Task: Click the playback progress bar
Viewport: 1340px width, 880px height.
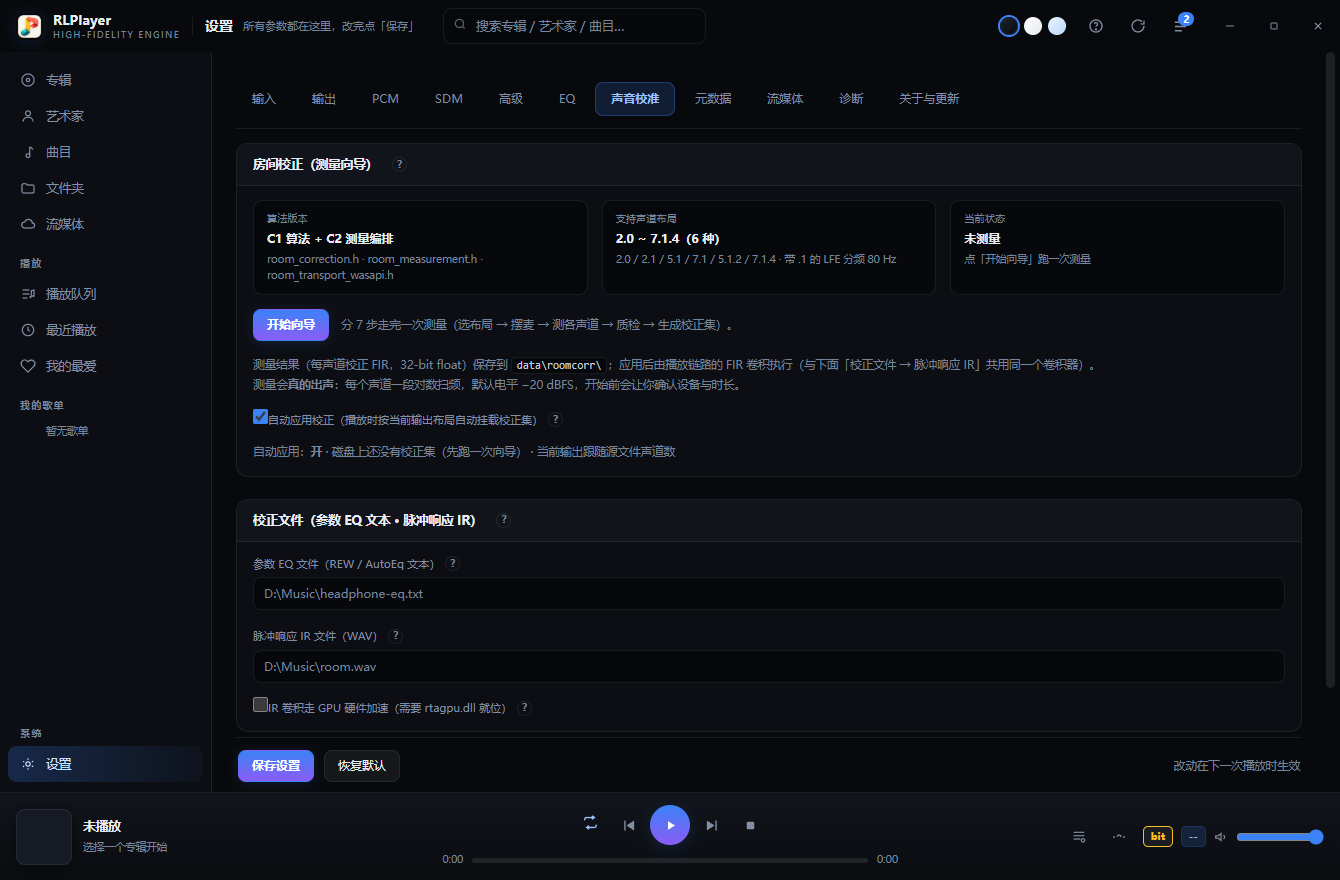Action: coord(670,860)
